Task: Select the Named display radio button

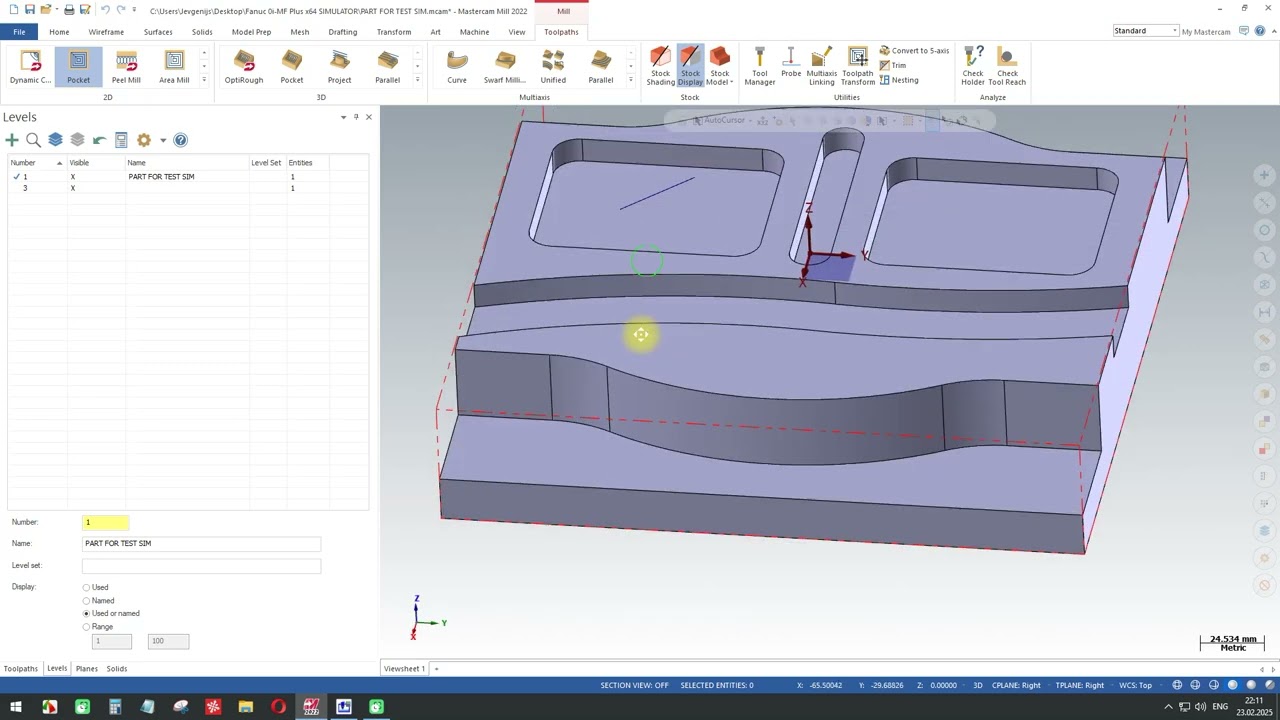Action: [x=86, y=601]
